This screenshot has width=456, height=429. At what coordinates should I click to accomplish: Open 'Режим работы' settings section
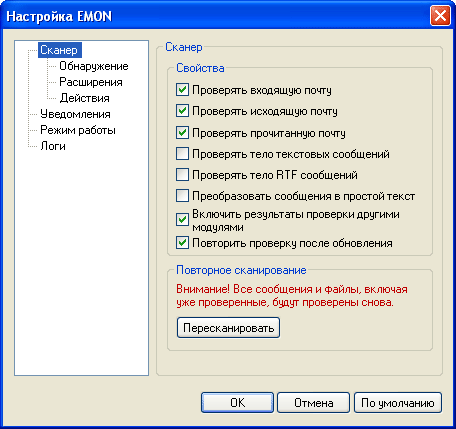click(78, 130)
